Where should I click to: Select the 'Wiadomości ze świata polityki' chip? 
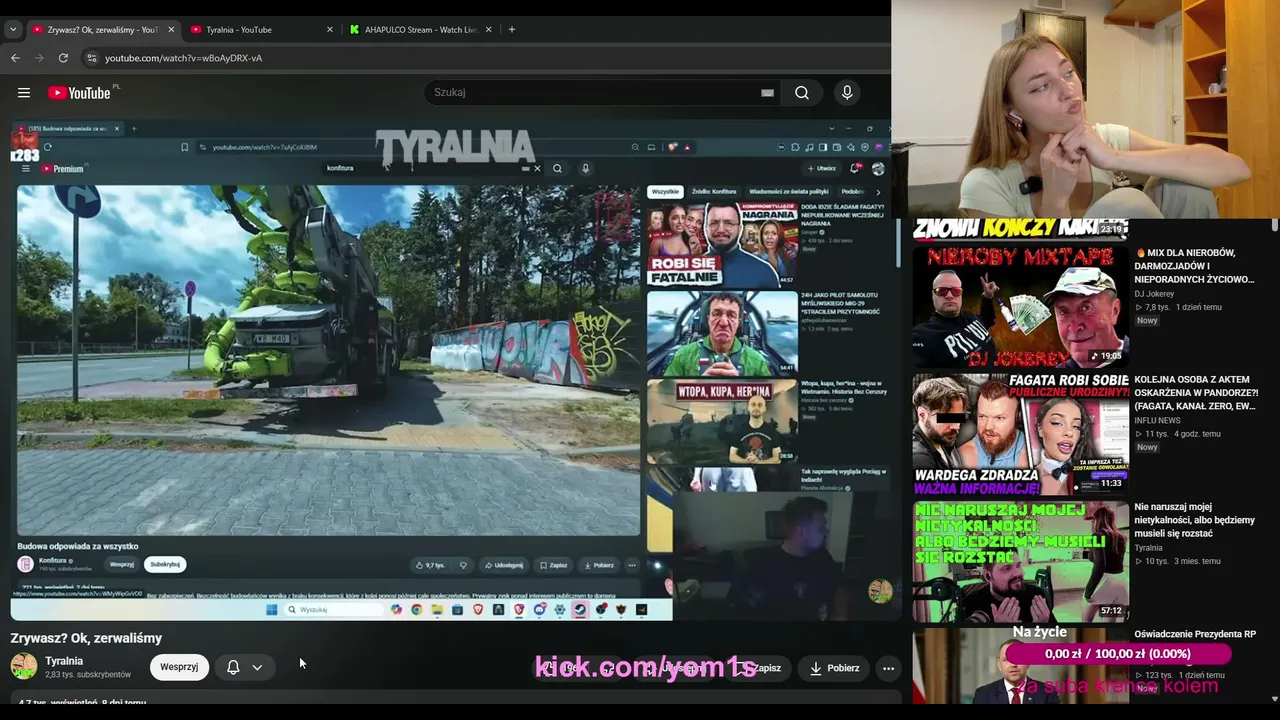point(789,192)
